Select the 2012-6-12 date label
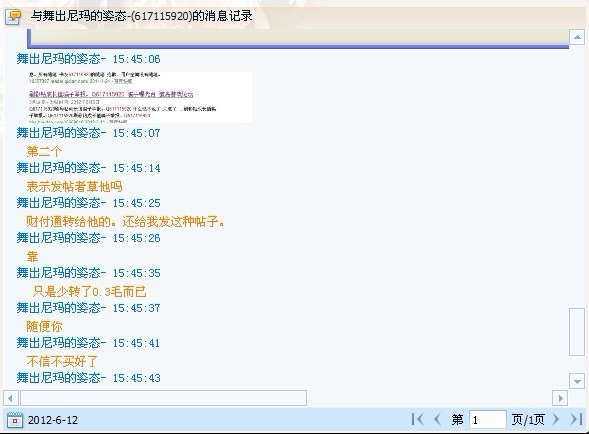The width and height of the screenshot is (589, 434). [x=53, y=420]
